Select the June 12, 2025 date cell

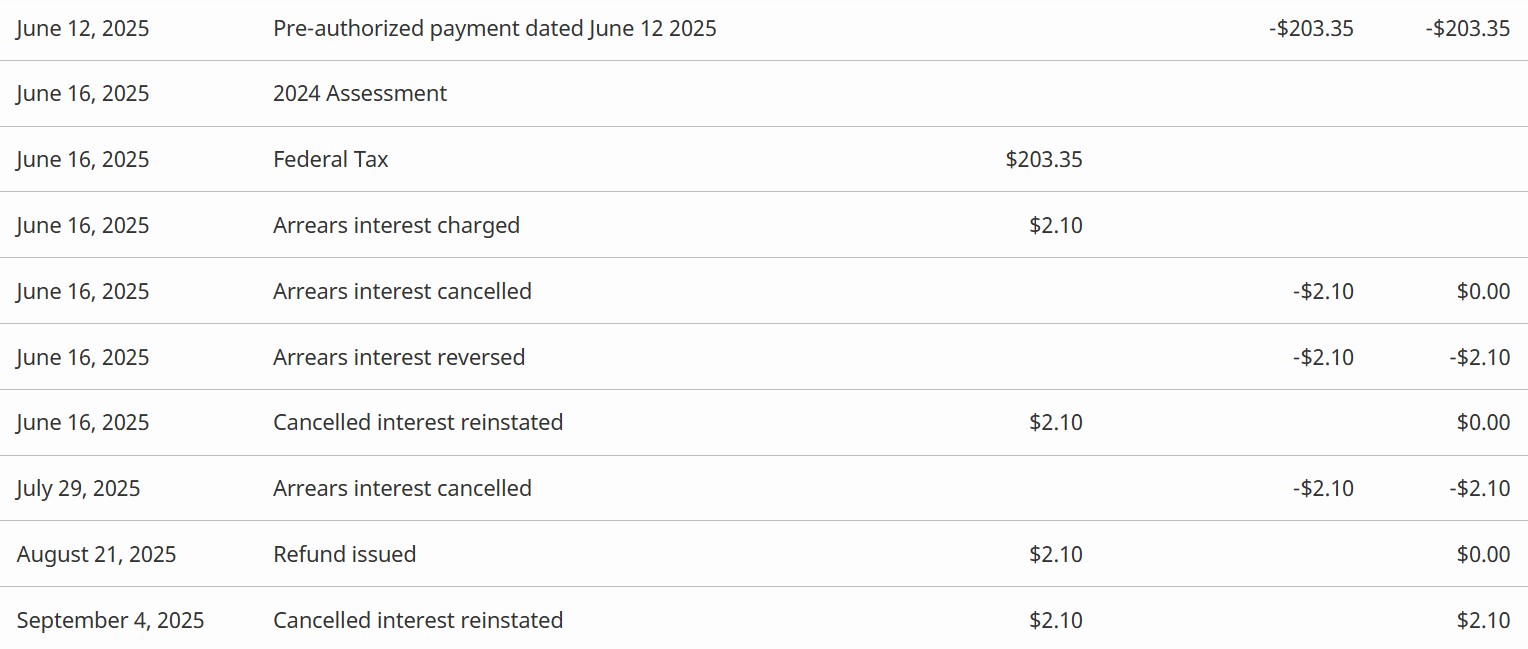click(x=83, y=28)
